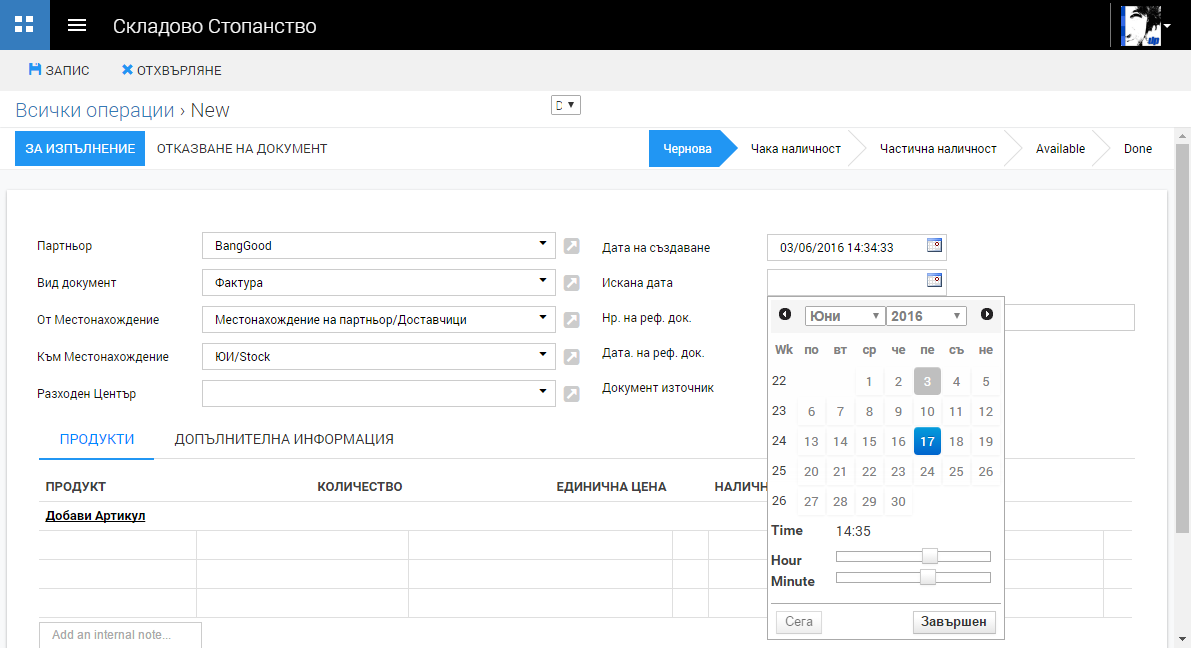Open external link icon next to Партньор
The height and width of the screenshot is (648, 1191).
click(571, 246)
